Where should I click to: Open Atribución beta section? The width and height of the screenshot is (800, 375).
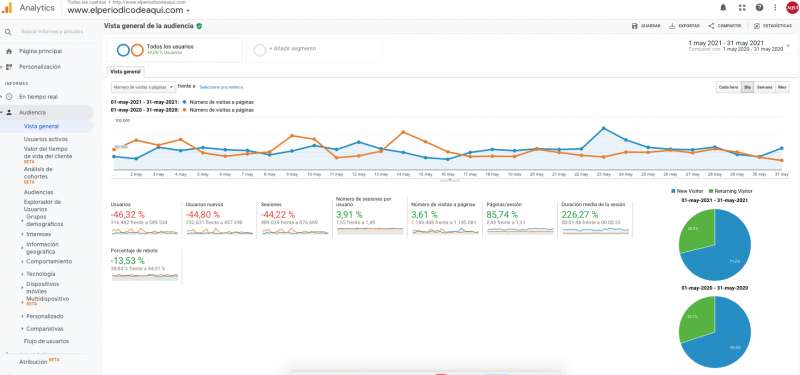pos(40,361)
